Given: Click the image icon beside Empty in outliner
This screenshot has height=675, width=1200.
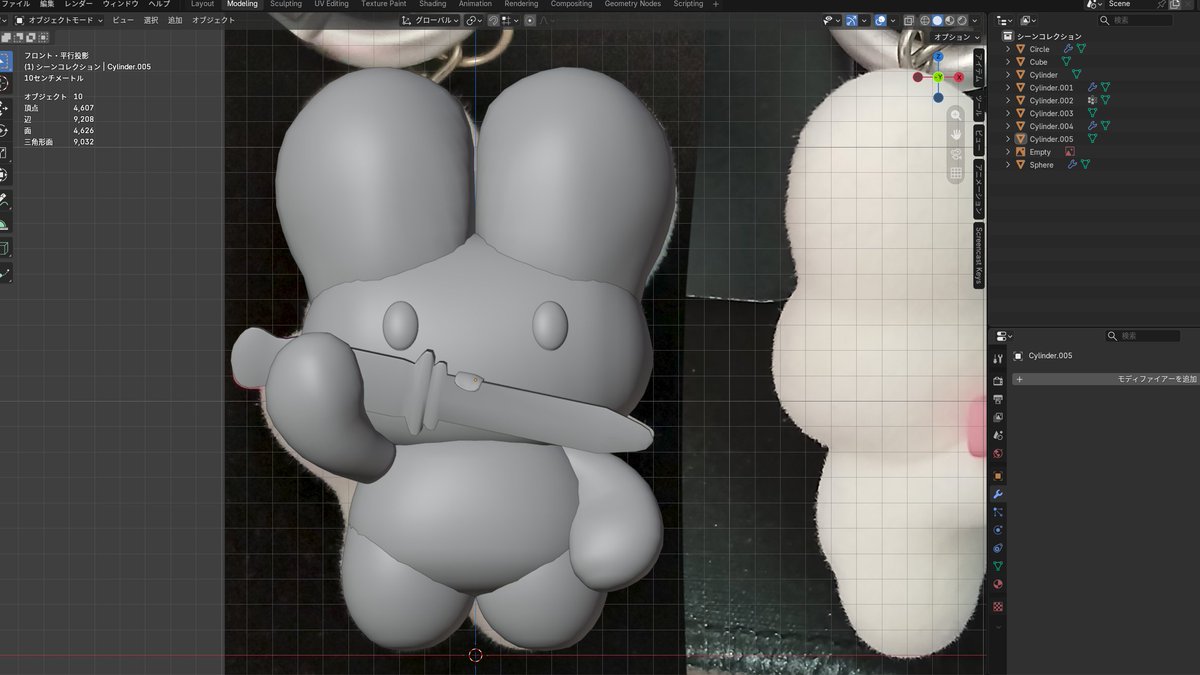Looking at the screenshot, I should pos(1069,152).
